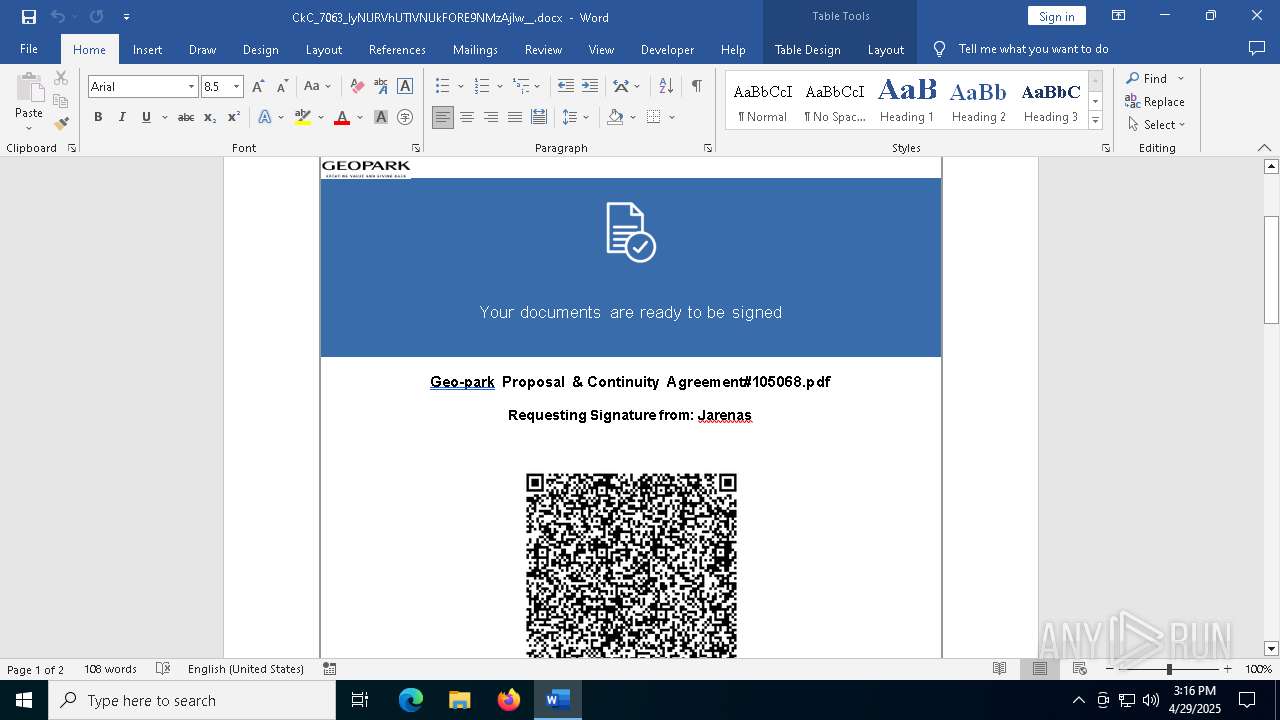Viewport: 1280px width, 720px height.
Task: Toggle distributed text alignment
Action: [539, 117]
